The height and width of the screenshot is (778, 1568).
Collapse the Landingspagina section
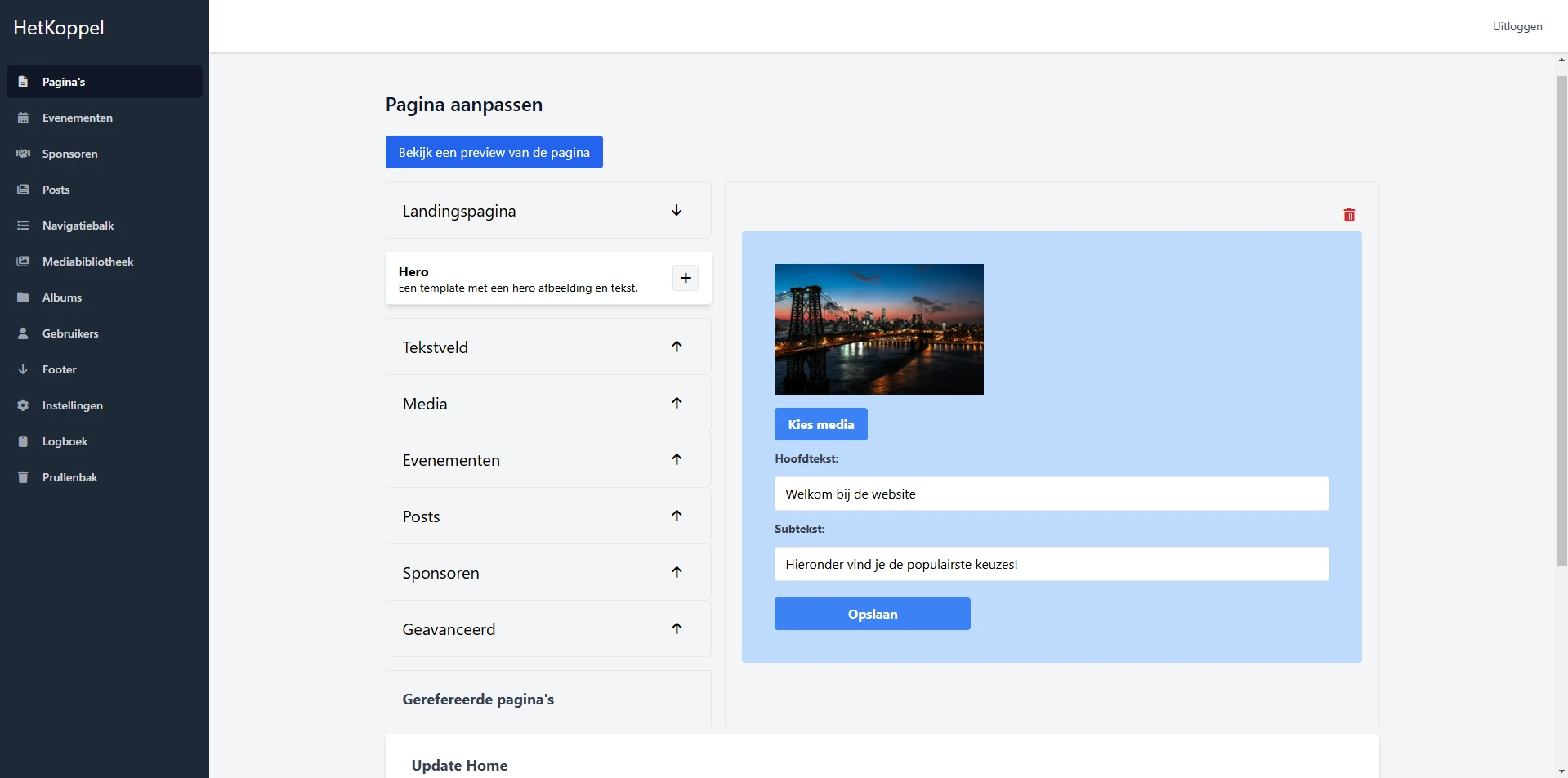click(677, 211)
